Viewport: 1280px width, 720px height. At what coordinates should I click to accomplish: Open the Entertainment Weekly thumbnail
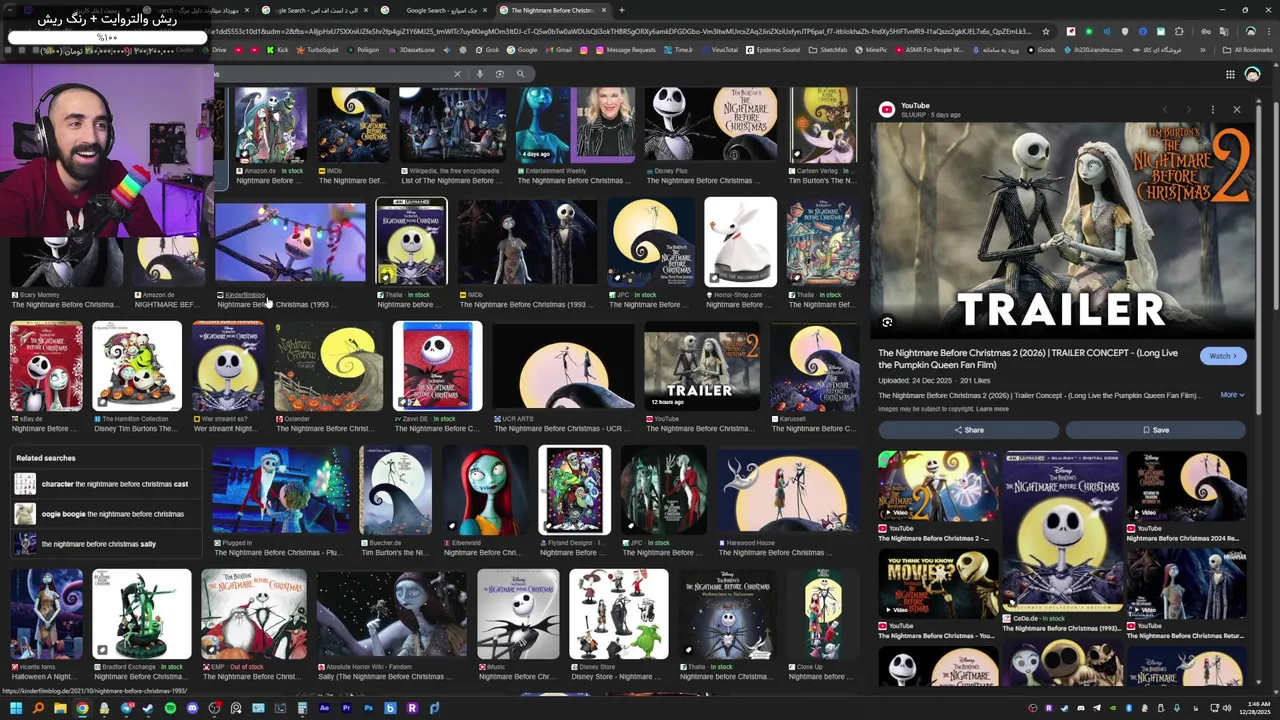point(575,125)
